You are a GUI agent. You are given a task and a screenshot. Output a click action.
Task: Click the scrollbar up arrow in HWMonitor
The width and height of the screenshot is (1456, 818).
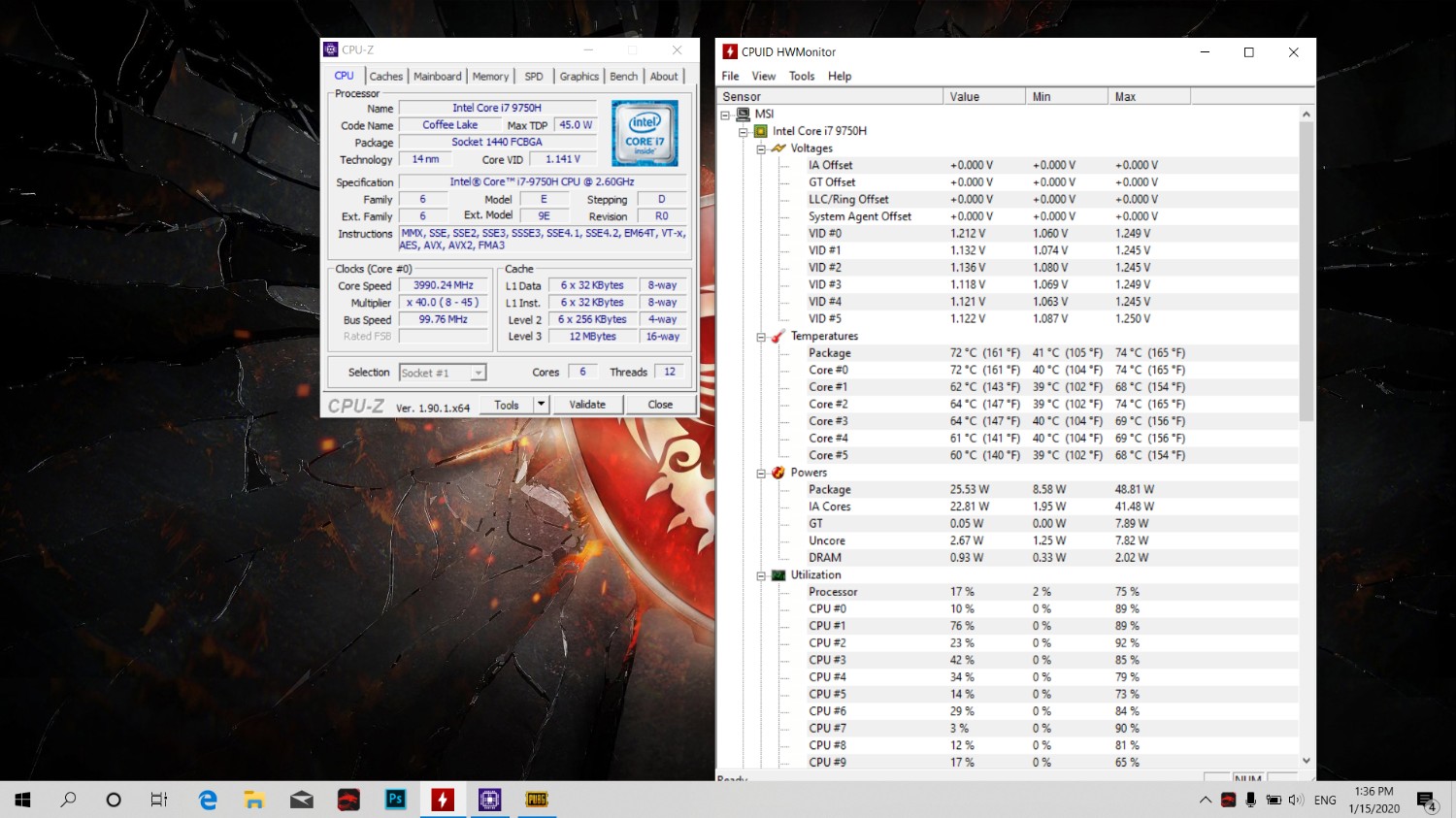[x=1307, y=114]
